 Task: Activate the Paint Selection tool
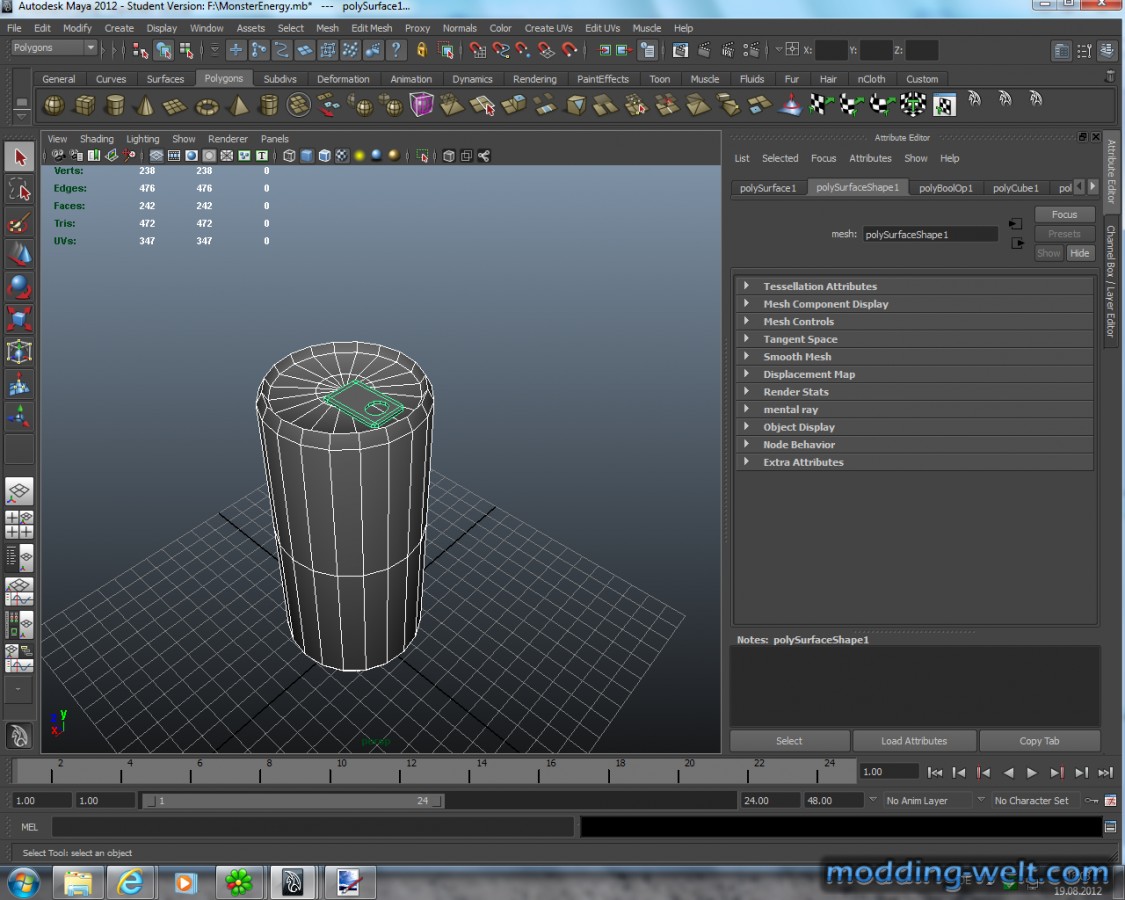[x=19, y=223]
